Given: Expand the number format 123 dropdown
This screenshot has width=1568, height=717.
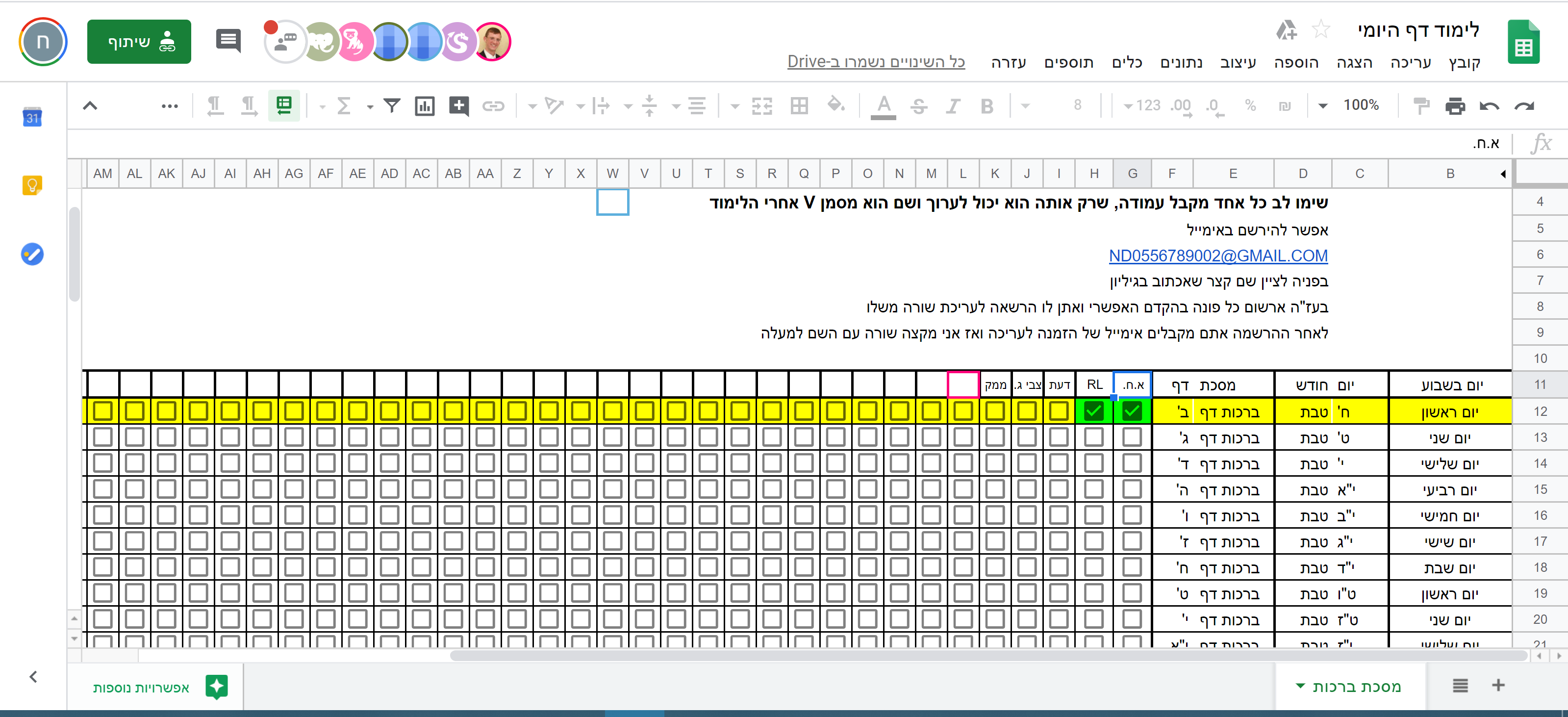Looking at the screenshot, I should pos(1147,105).
